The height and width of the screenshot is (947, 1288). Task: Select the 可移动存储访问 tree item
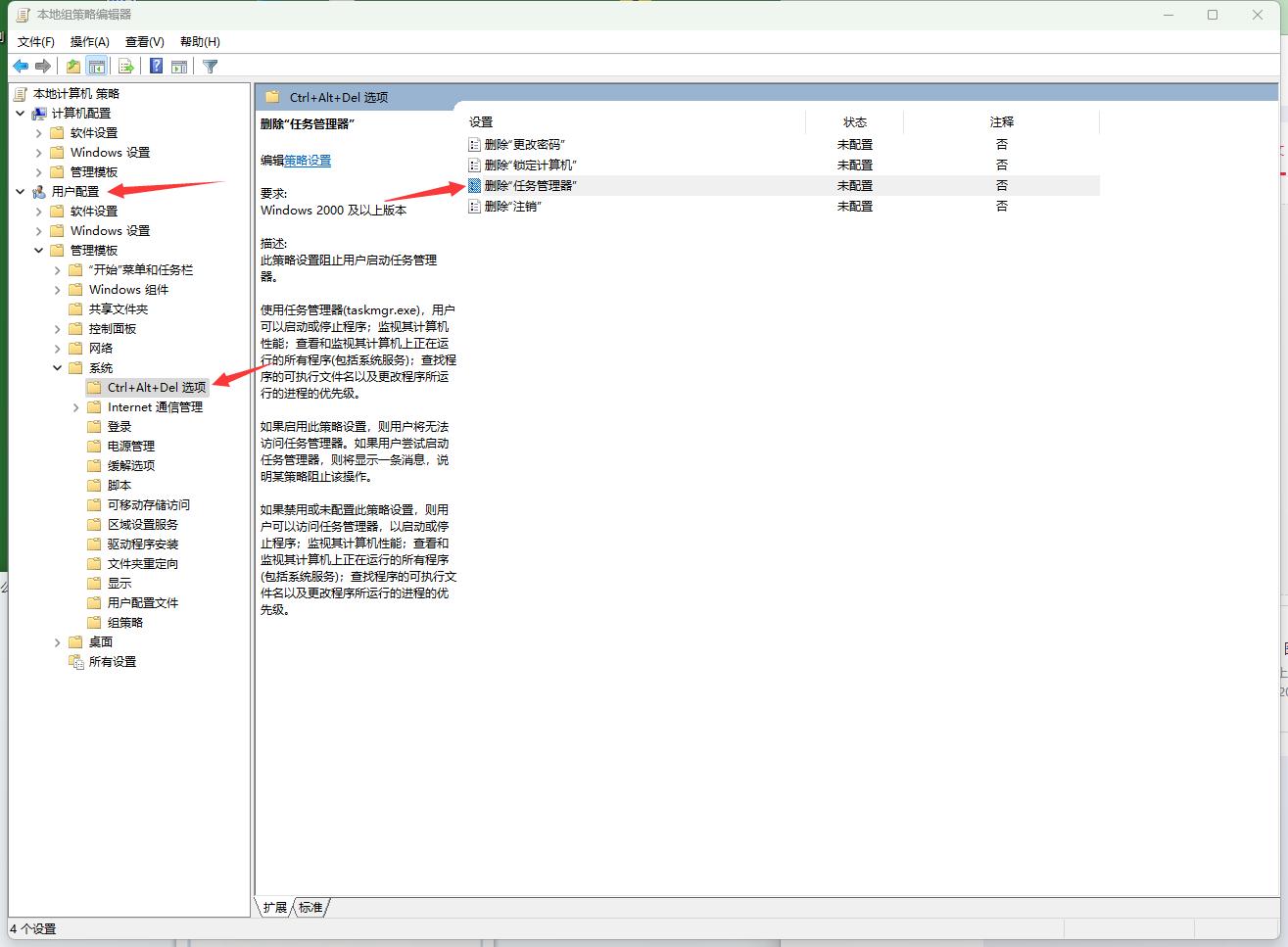coord(149,505)
